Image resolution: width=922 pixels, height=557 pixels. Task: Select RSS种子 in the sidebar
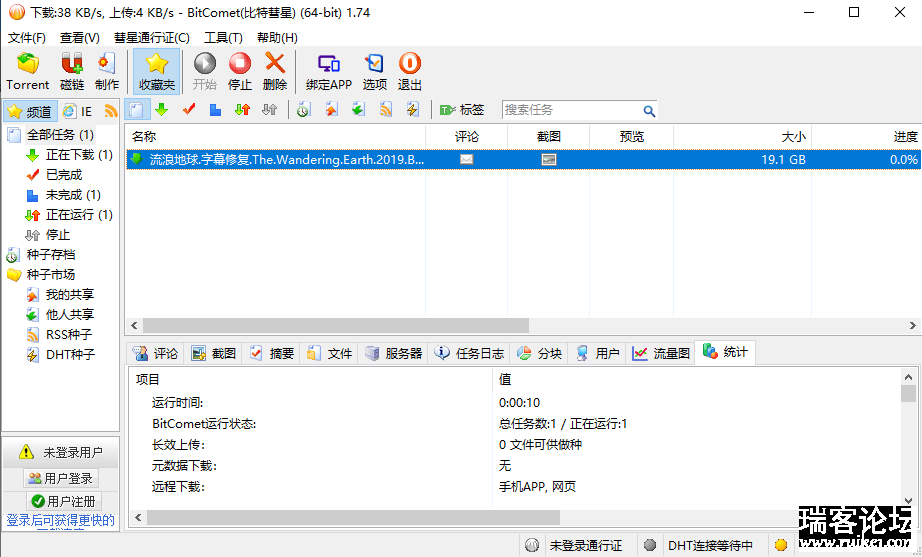pyautogui.click(x=69, y=335)
